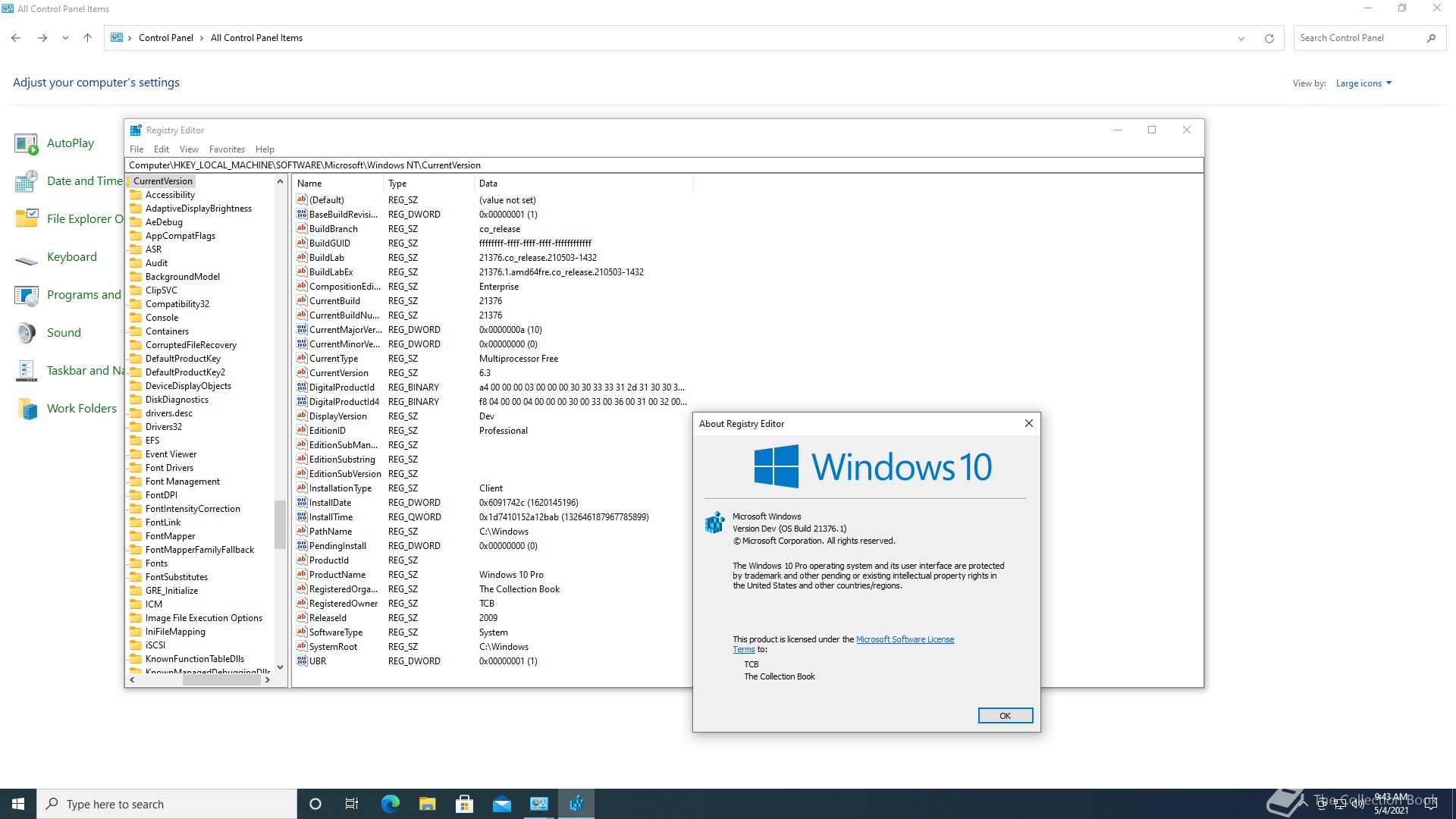This screenshot has width=1456, height=819.
Task: Open the View by Large icons dropdown
Action: tap(1363, 83)
